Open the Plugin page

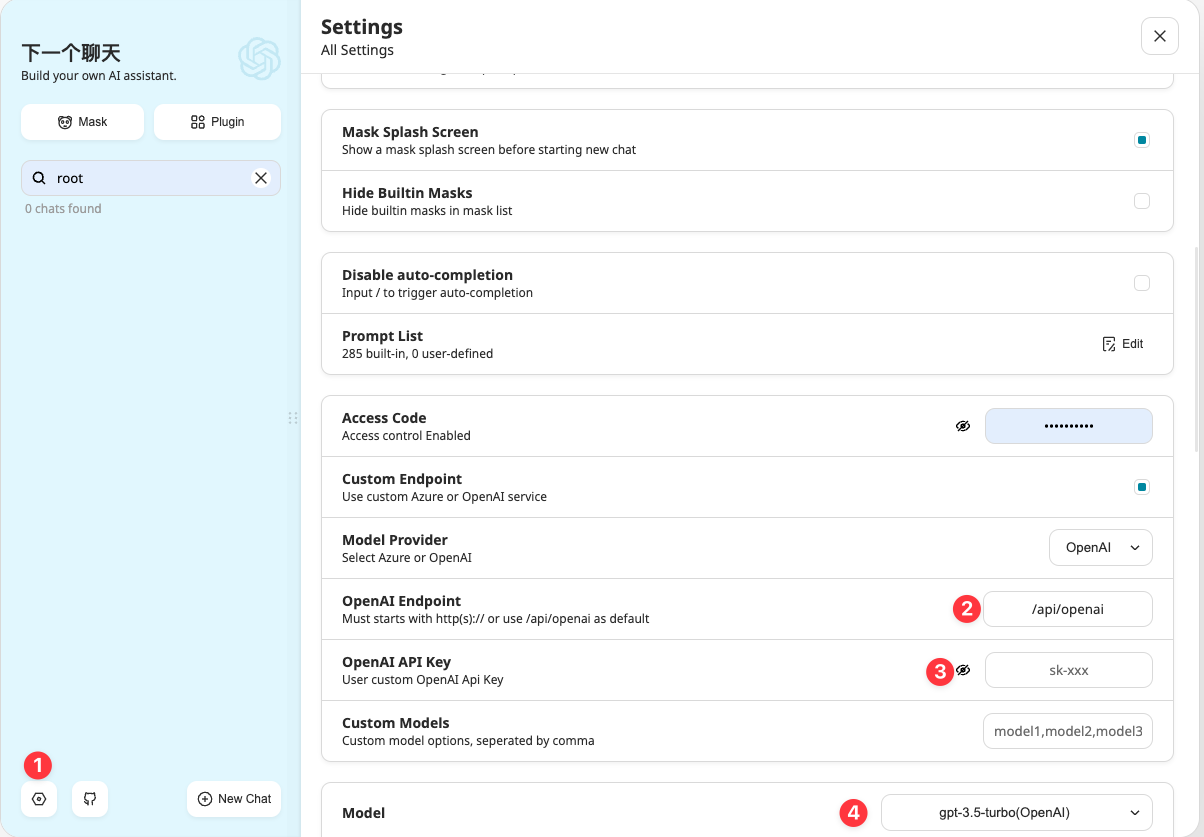click(217, 122)
